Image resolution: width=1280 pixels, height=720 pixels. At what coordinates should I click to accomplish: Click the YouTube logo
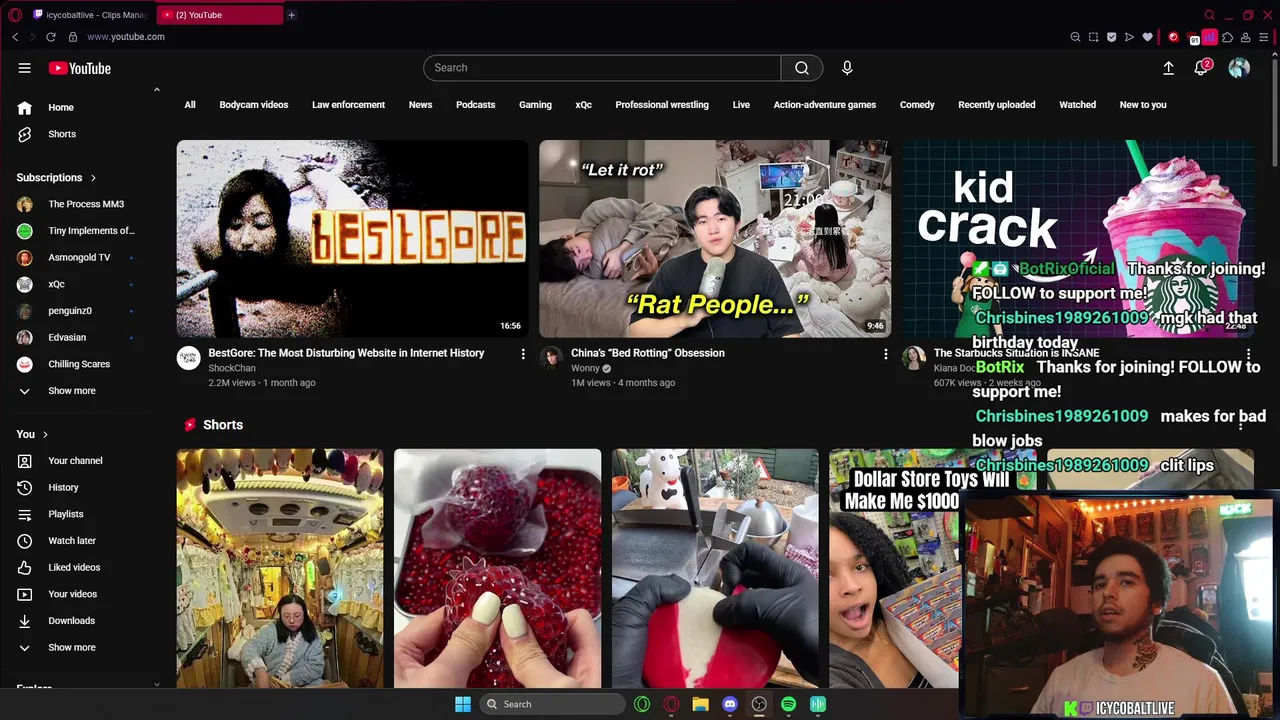pyautogui.click(x=80, y=68)
